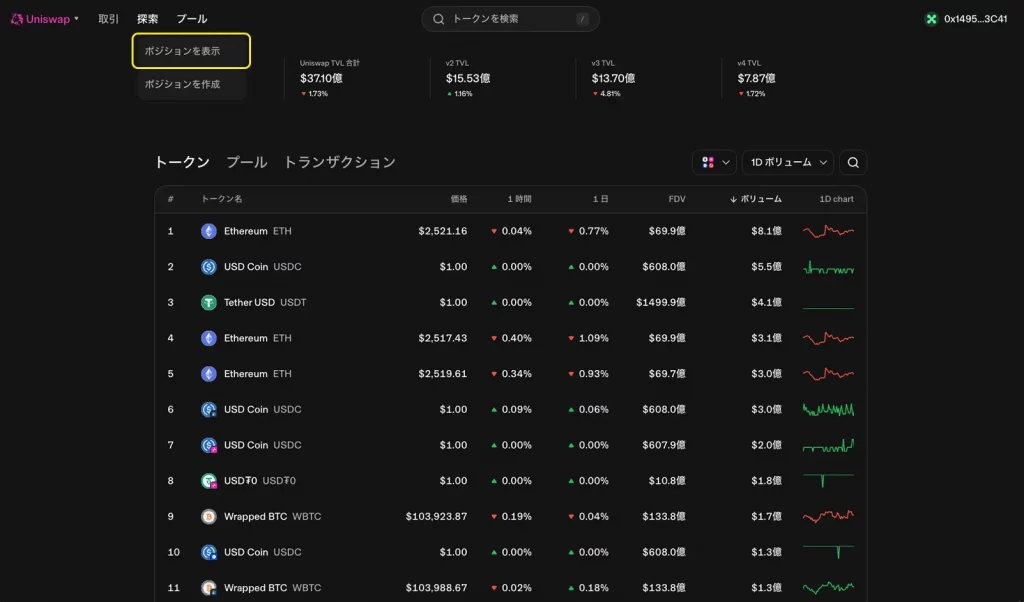Open the 探索 menu
This screenshot has height=602, width=1024.
[148, 19]
